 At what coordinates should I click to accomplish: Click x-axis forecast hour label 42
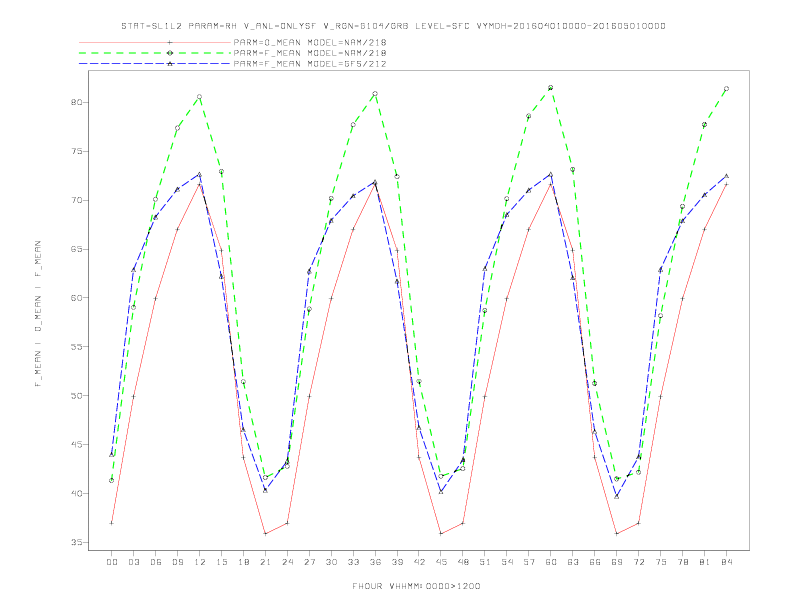[419, 562]
